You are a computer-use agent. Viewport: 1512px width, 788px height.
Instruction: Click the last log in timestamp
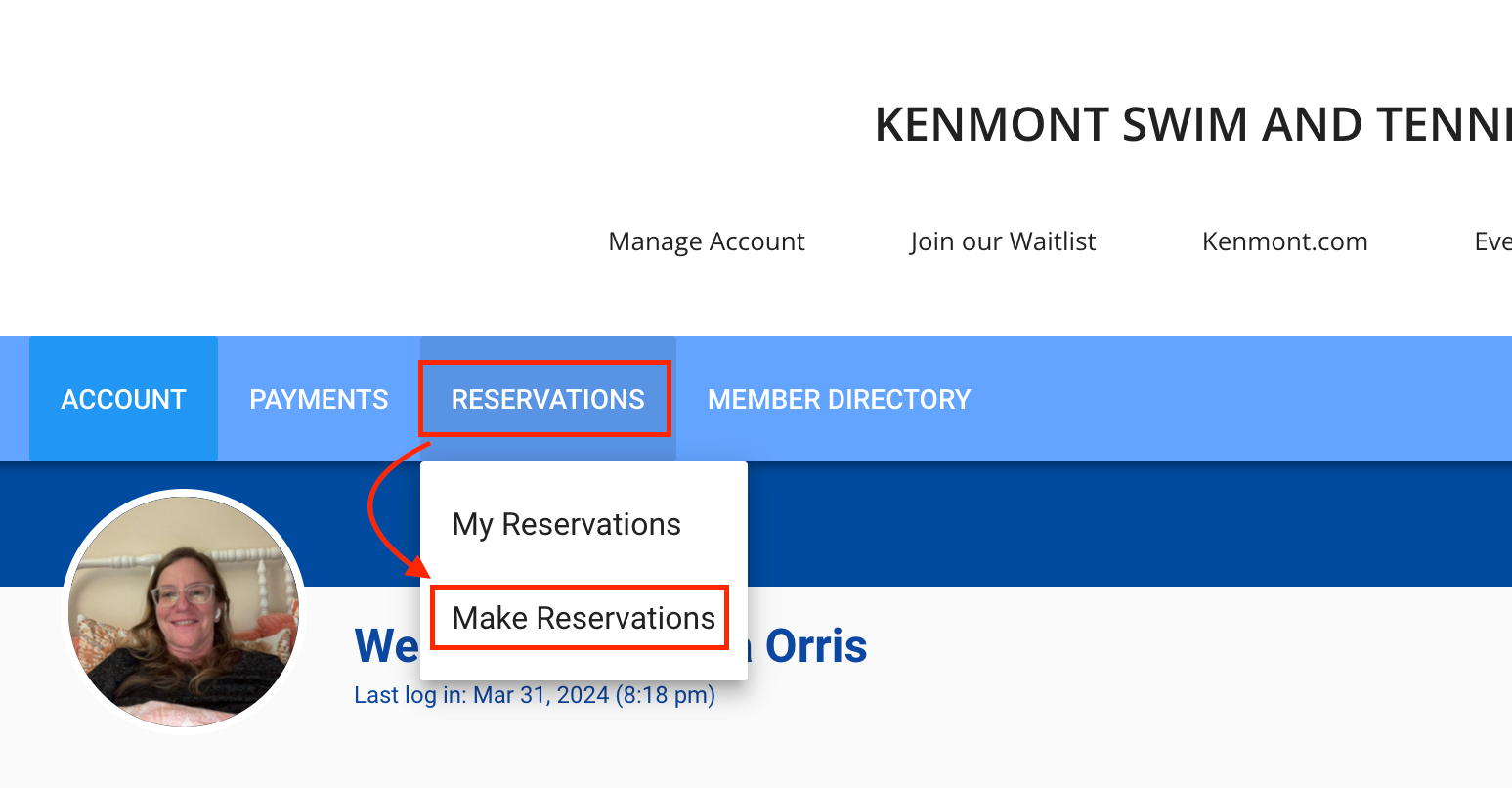534,694
